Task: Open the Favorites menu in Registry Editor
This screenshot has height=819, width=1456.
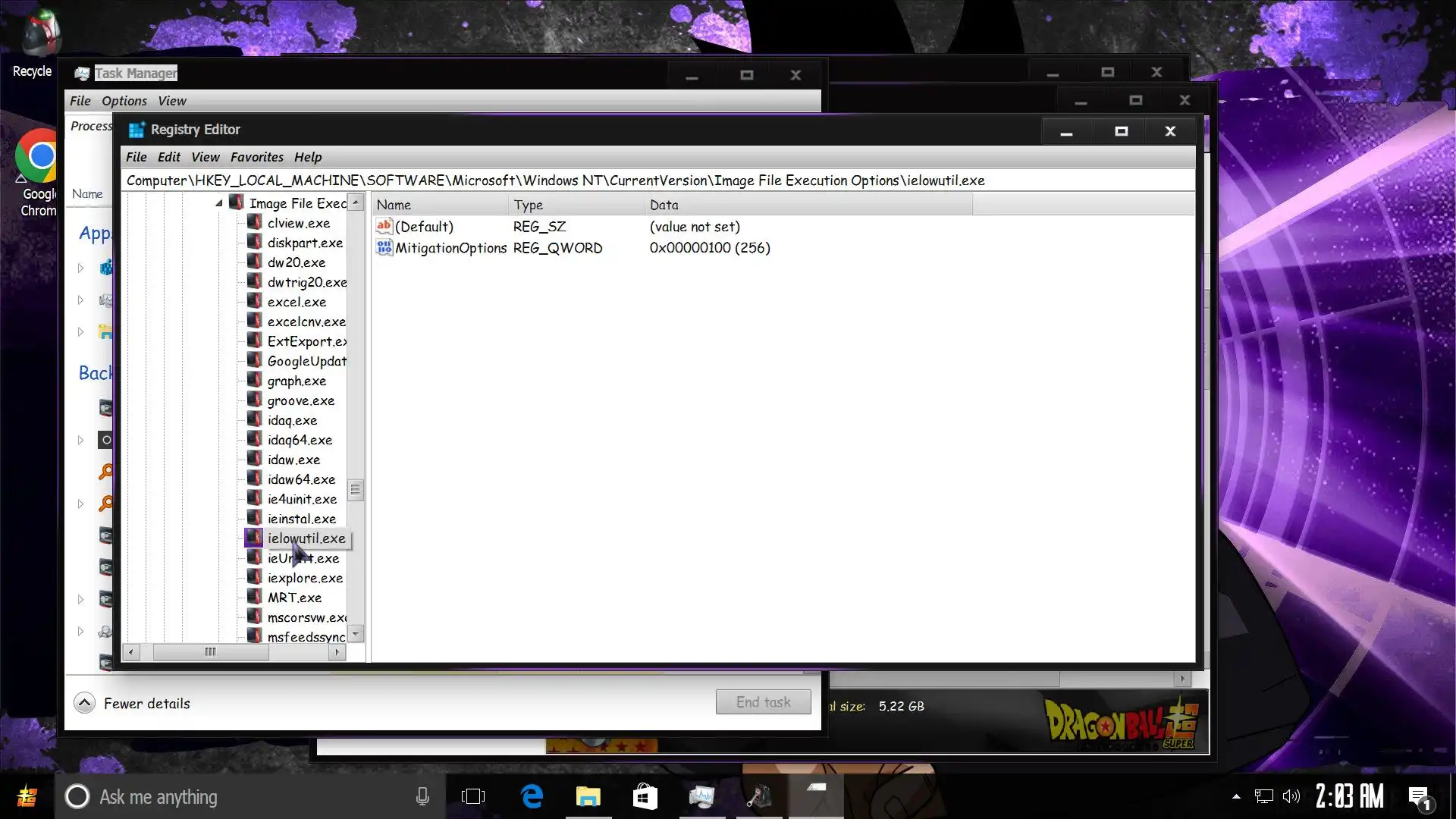Action: [x=256, y=157]
